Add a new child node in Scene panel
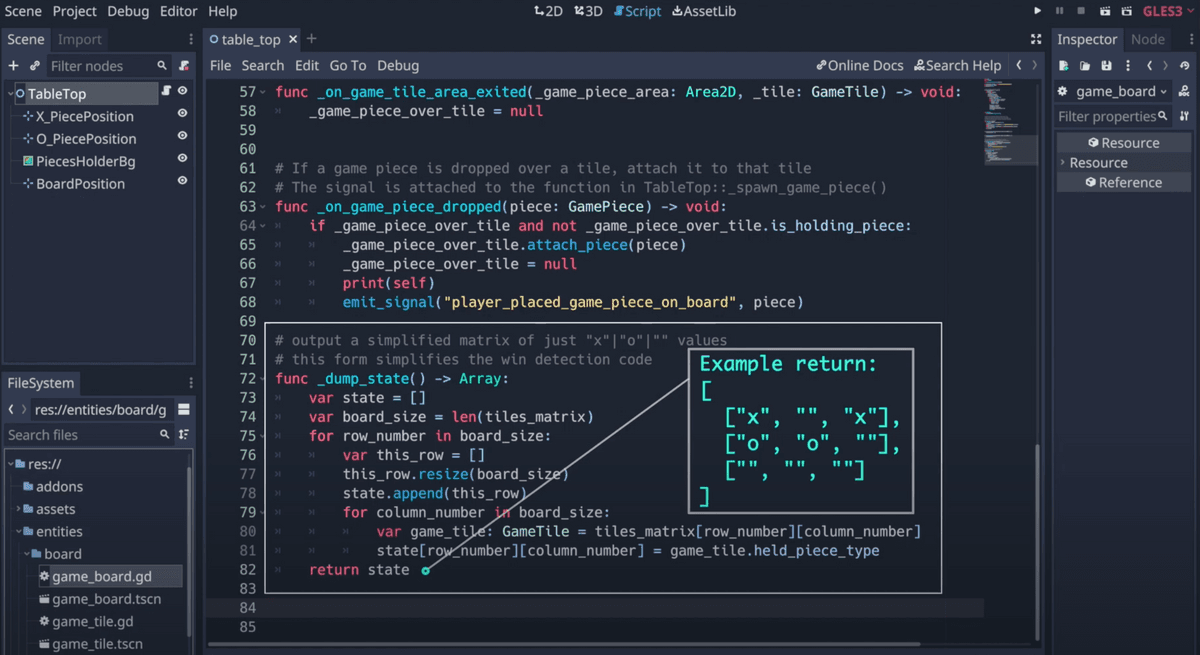Viewport: 1200px width, 655px height. (13, 65)
